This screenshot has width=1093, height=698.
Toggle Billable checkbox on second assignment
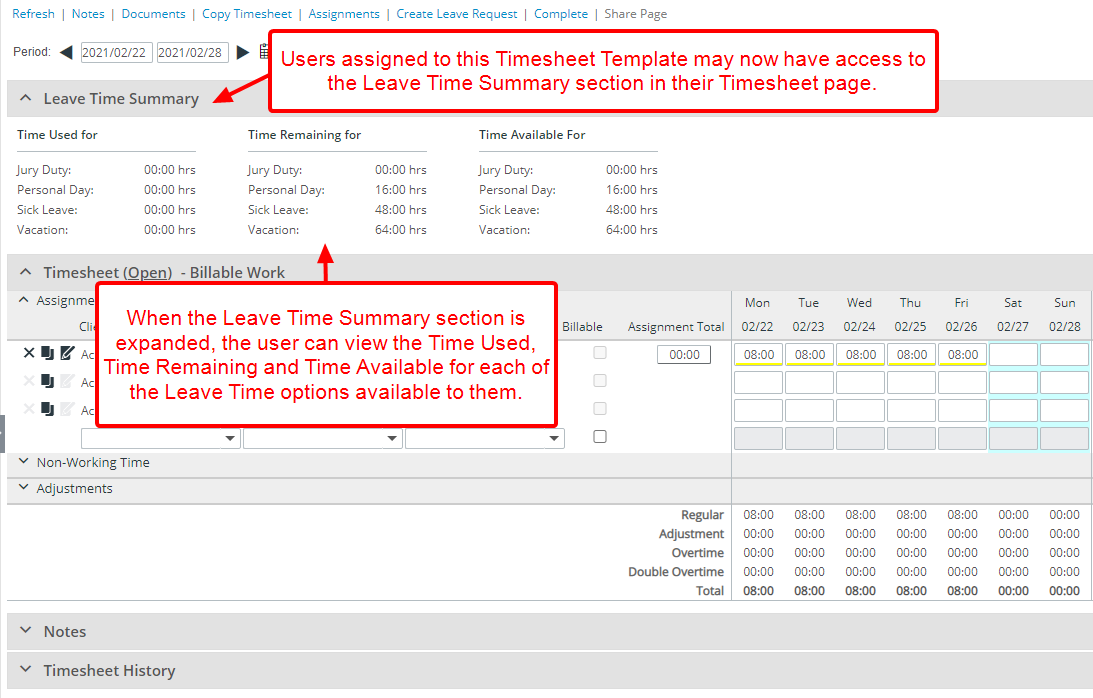coord(600,381)
